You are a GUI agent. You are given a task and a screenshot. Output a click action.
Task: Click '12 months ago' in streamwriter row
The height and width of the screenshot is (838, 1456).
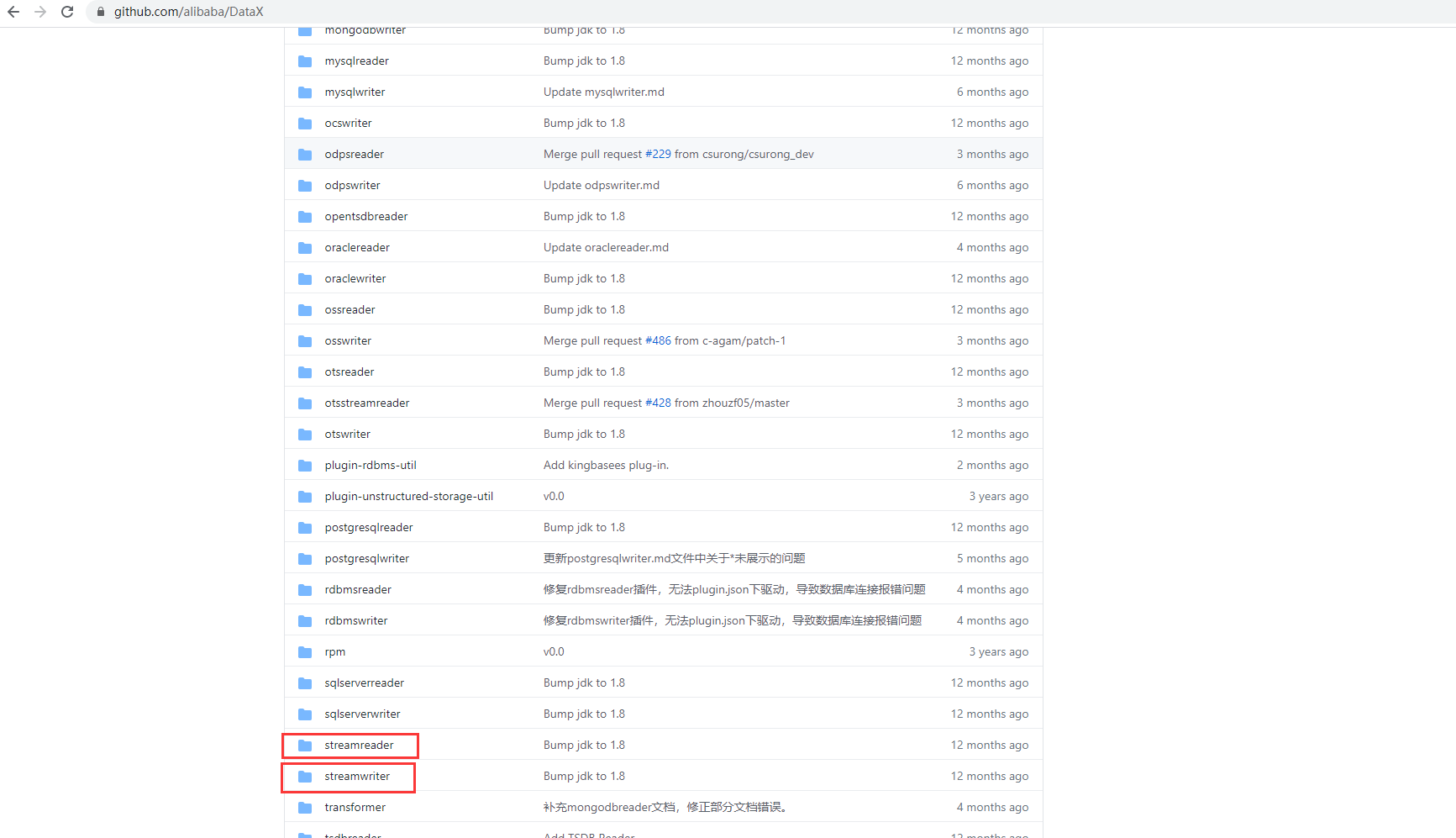[x=990, y=777]
